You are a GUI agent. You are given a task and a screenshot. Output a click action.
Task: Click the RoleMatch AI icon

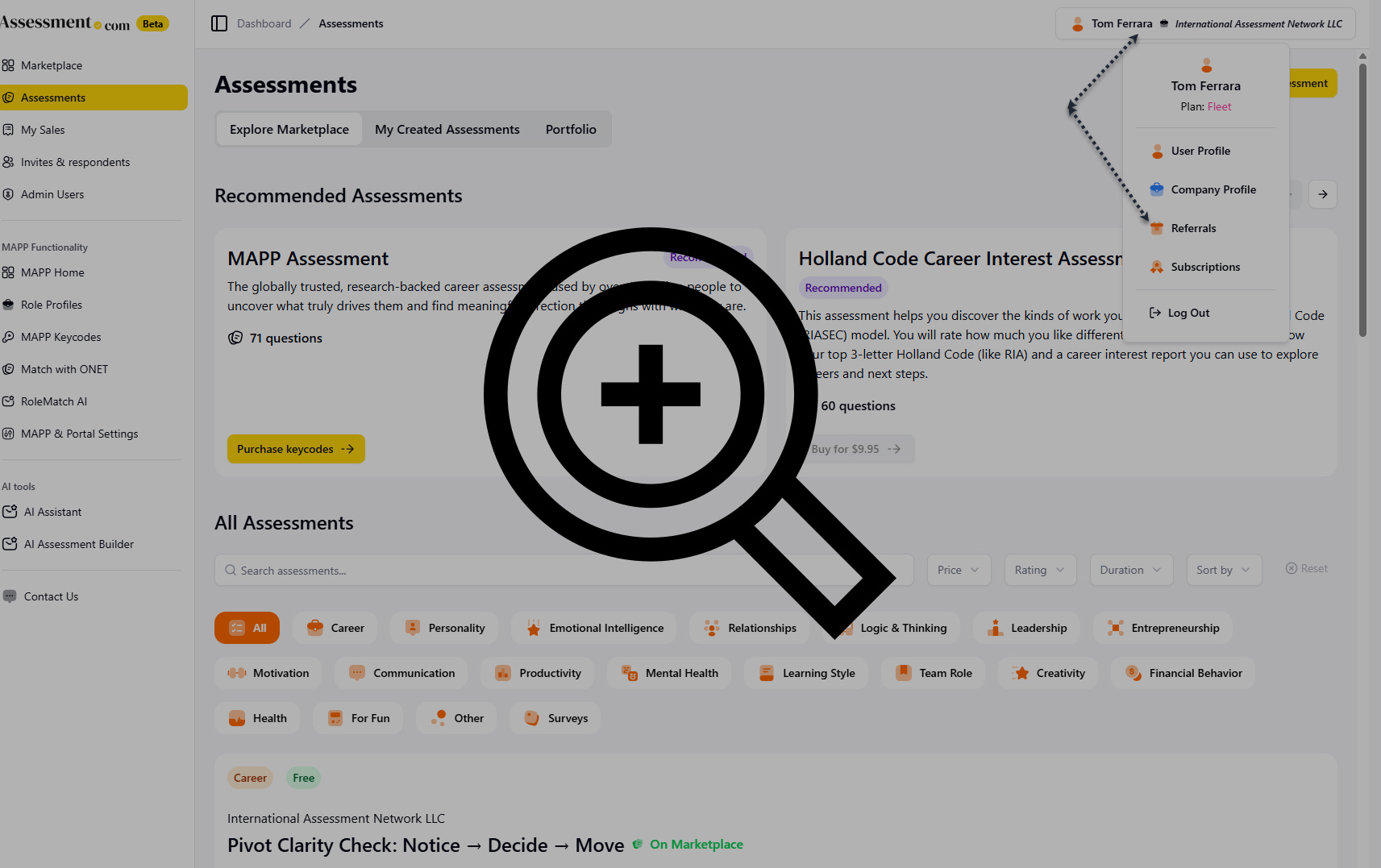(x=8, y=401)
